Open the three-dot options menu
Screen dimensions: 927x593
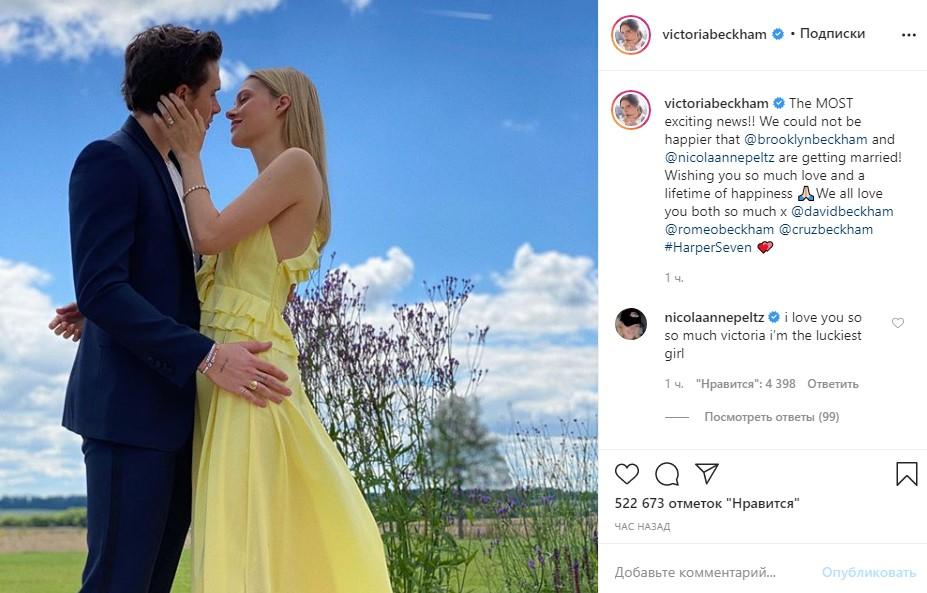(x=909, y=35)
